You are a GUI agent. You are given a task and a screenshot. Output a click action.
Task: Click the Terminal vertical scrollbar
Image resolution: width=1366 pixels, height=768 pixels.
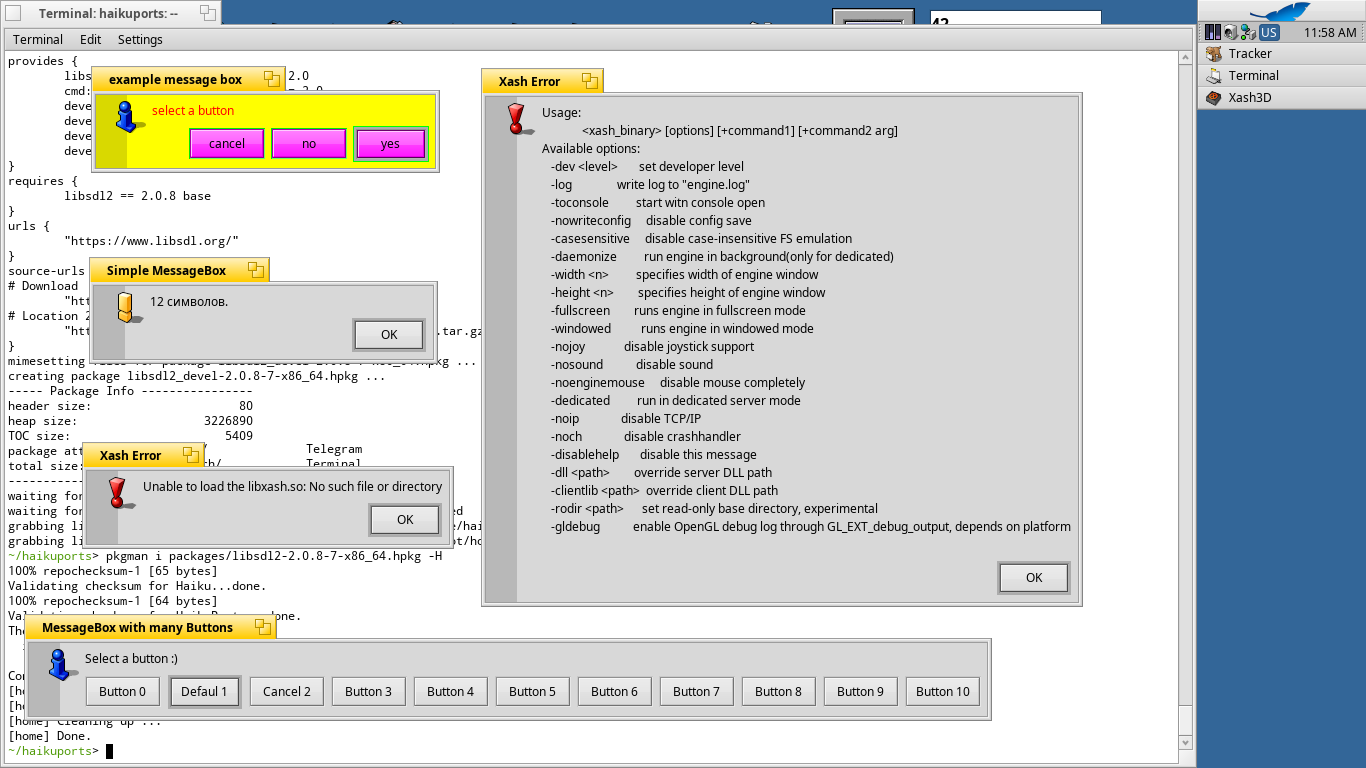(x=1185, y=400)
